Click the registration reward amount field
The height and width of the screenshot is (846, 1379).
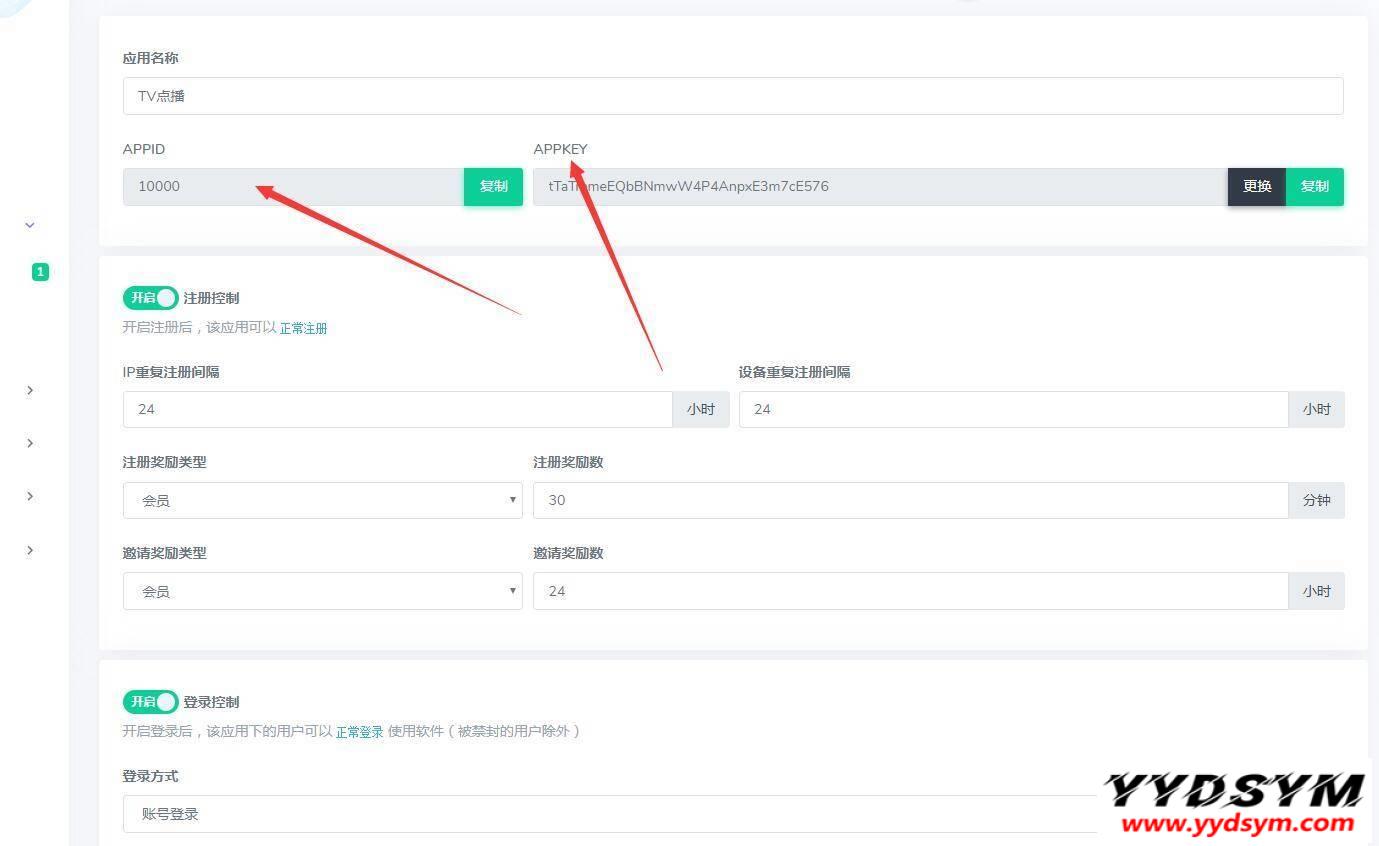coord(909,500)
